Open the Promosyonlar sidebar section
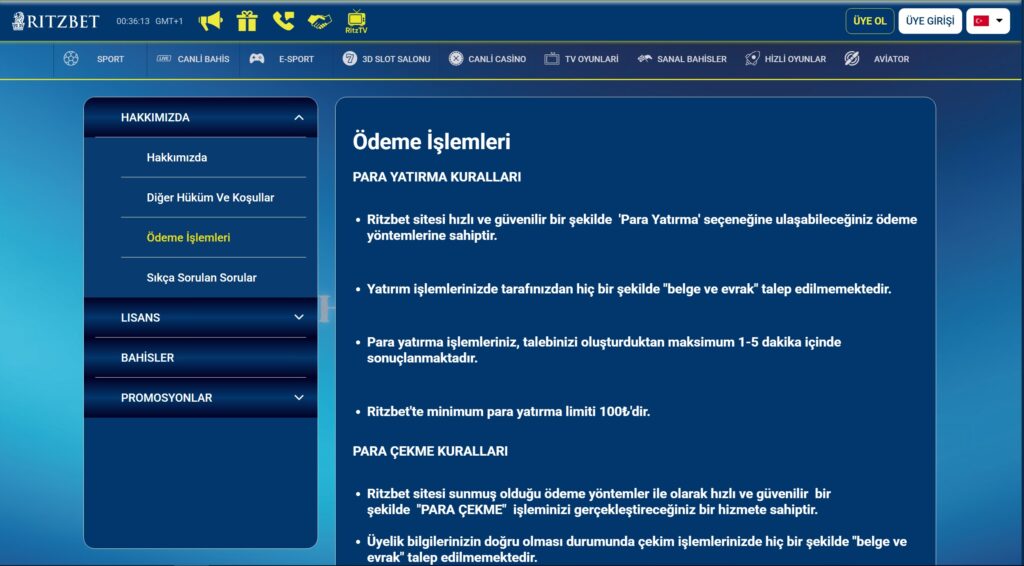The height and width of the screenshot is (566, 1024). click(x=200, y=398)
